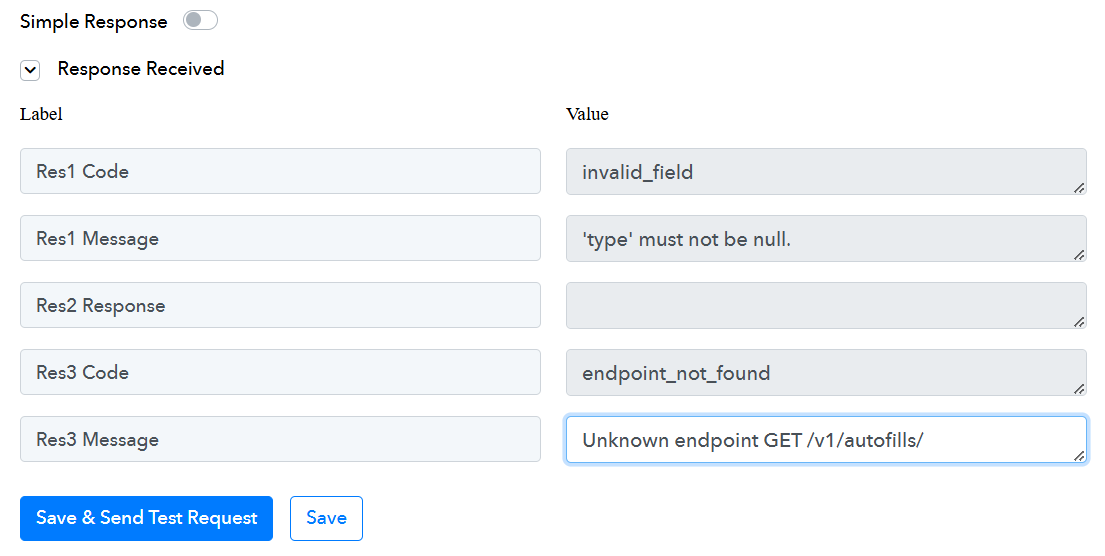This screenshot has height=556, width=1105.
Task: Click the Res1 Code label field
Action: 280,171
